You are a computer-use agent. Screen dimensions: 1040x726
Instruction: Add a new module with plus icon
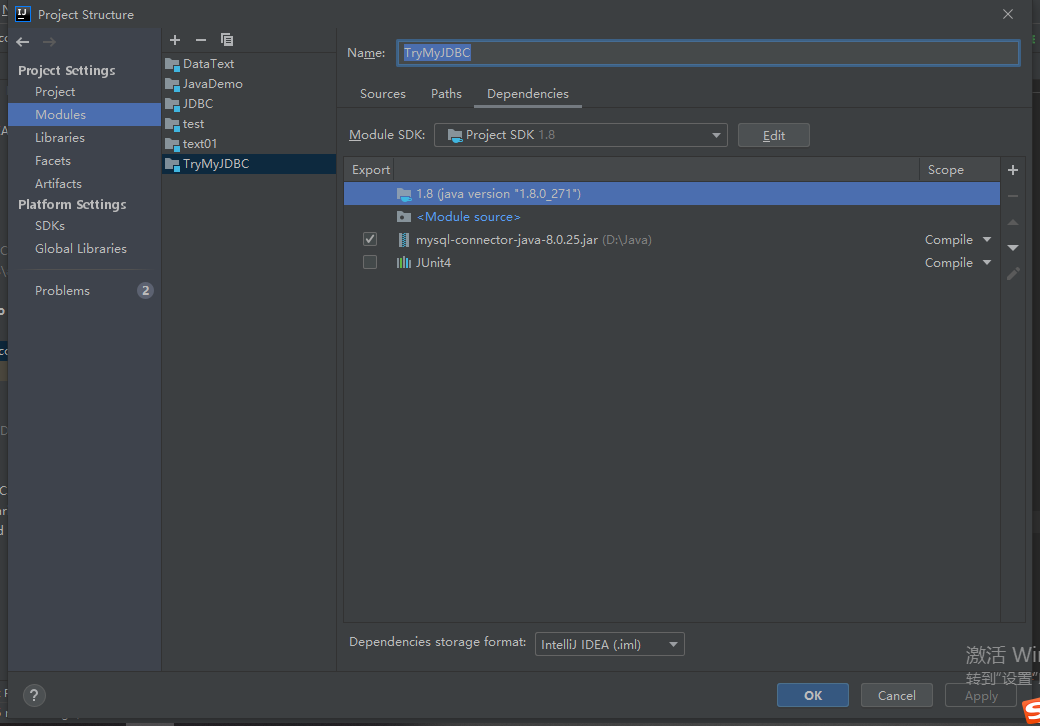point(175,40)
